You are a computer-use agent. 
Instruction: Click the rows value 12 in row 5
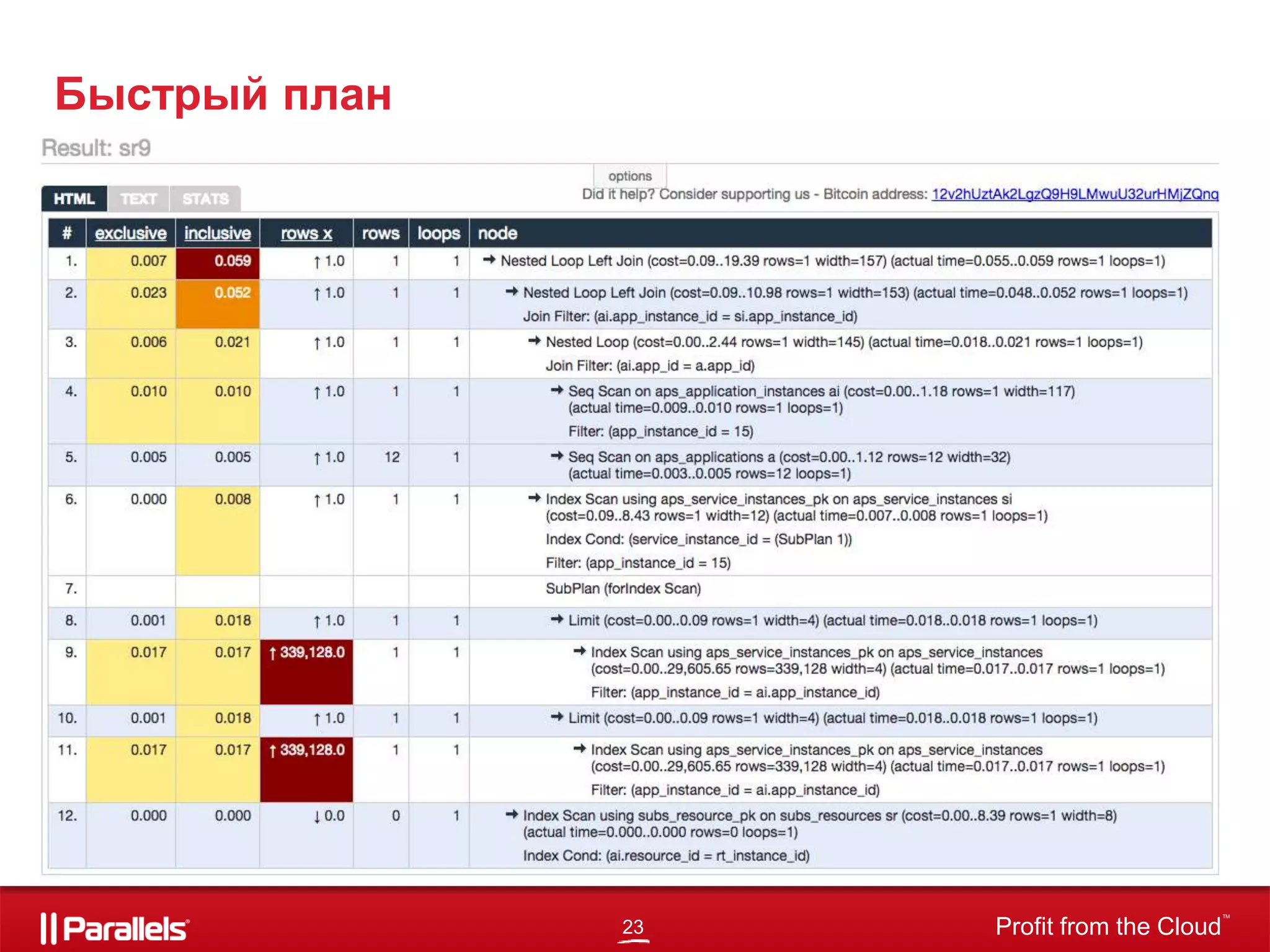click(x=392, y=457)
